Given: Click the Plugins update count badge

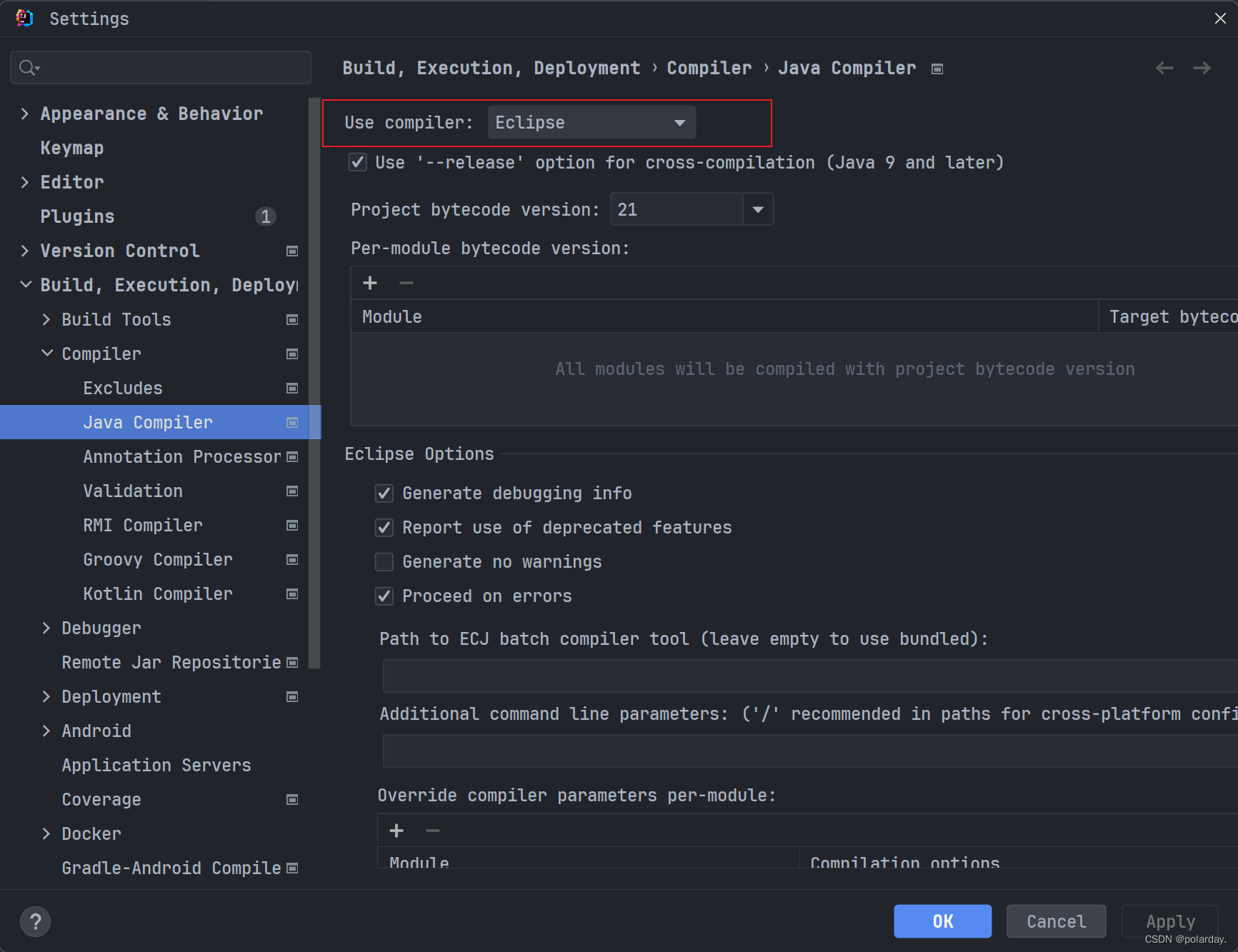Looking at the screenshot, I should coord(266,216).
